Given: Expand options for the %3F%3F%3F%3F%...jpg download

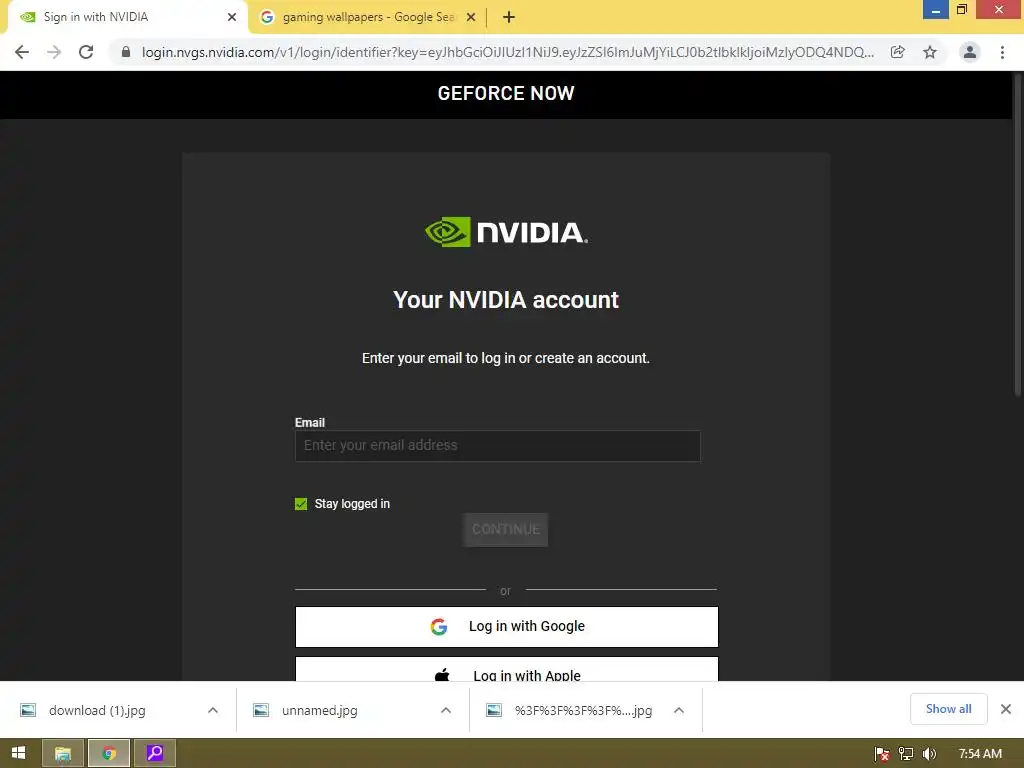Looking at the screenshot, I should (679, 711).
